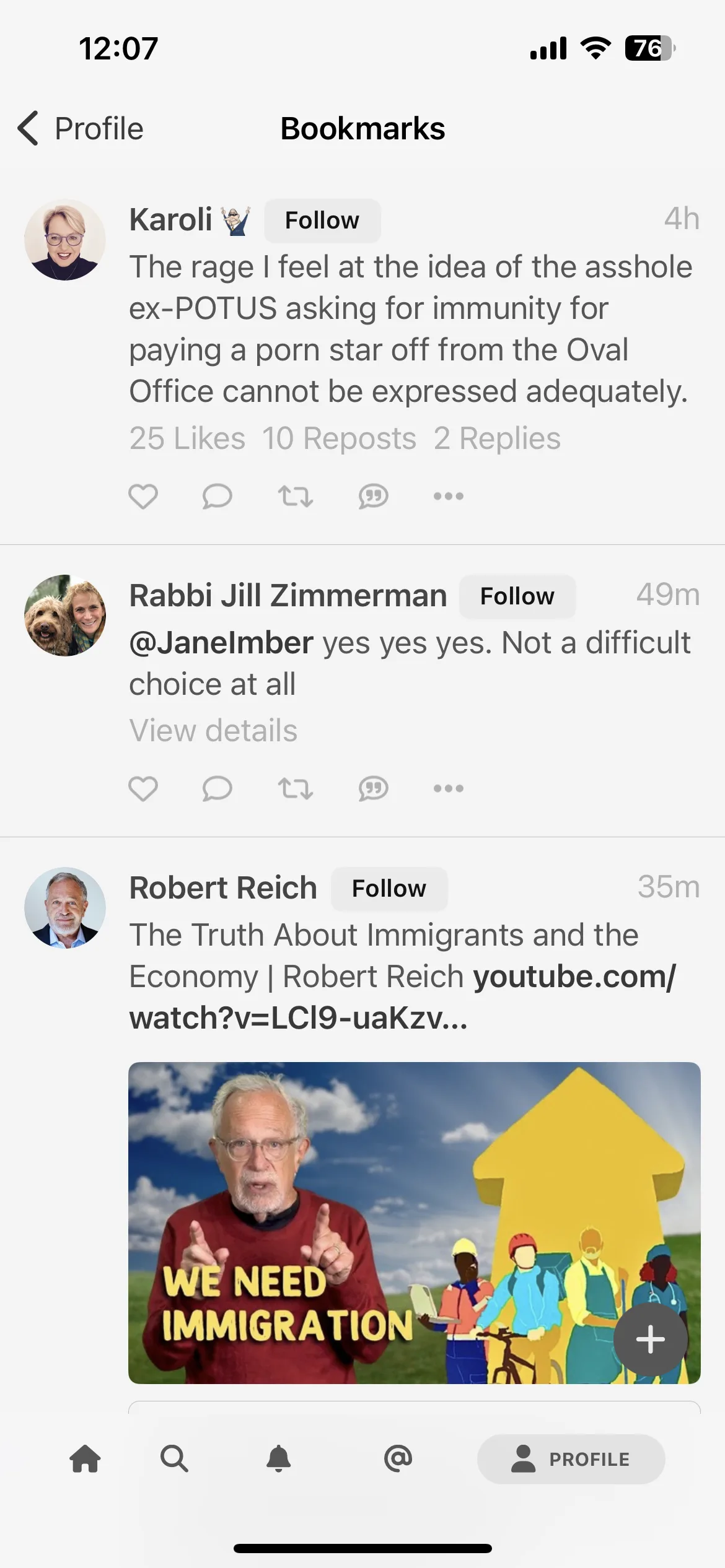Follow Karoli
The width and height of the screenshot is (725, 1568).
[322, 220]
